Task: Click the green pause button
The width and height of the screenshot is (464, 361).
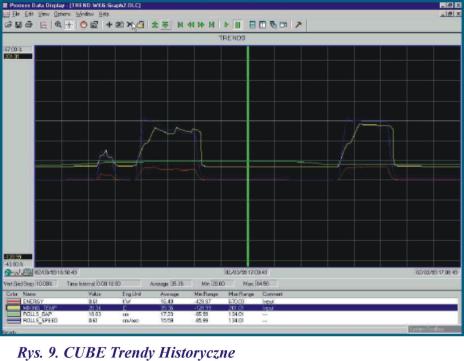Action: coord(237,25)
